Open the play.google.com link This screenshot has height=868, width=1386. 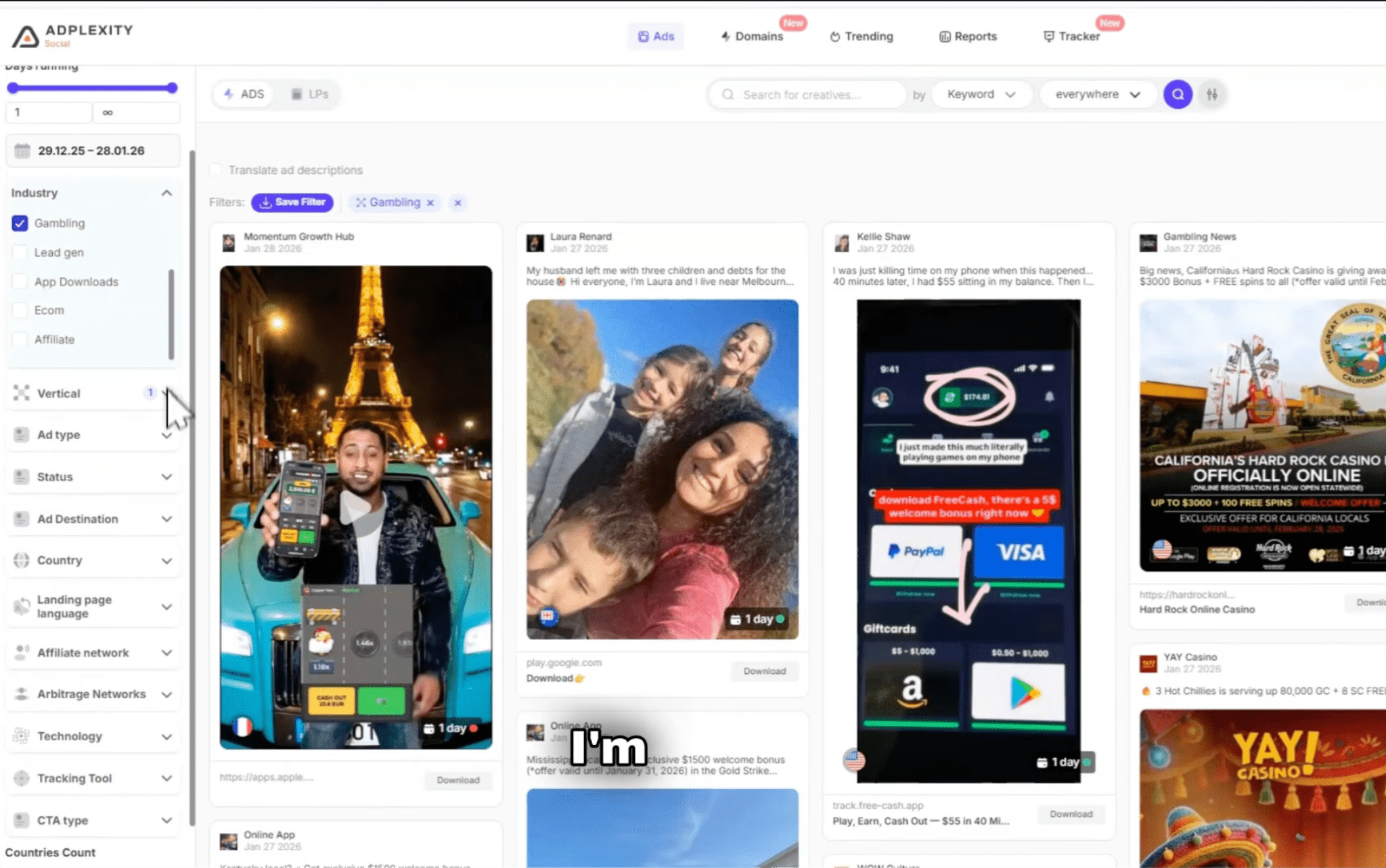coord(564,663)
